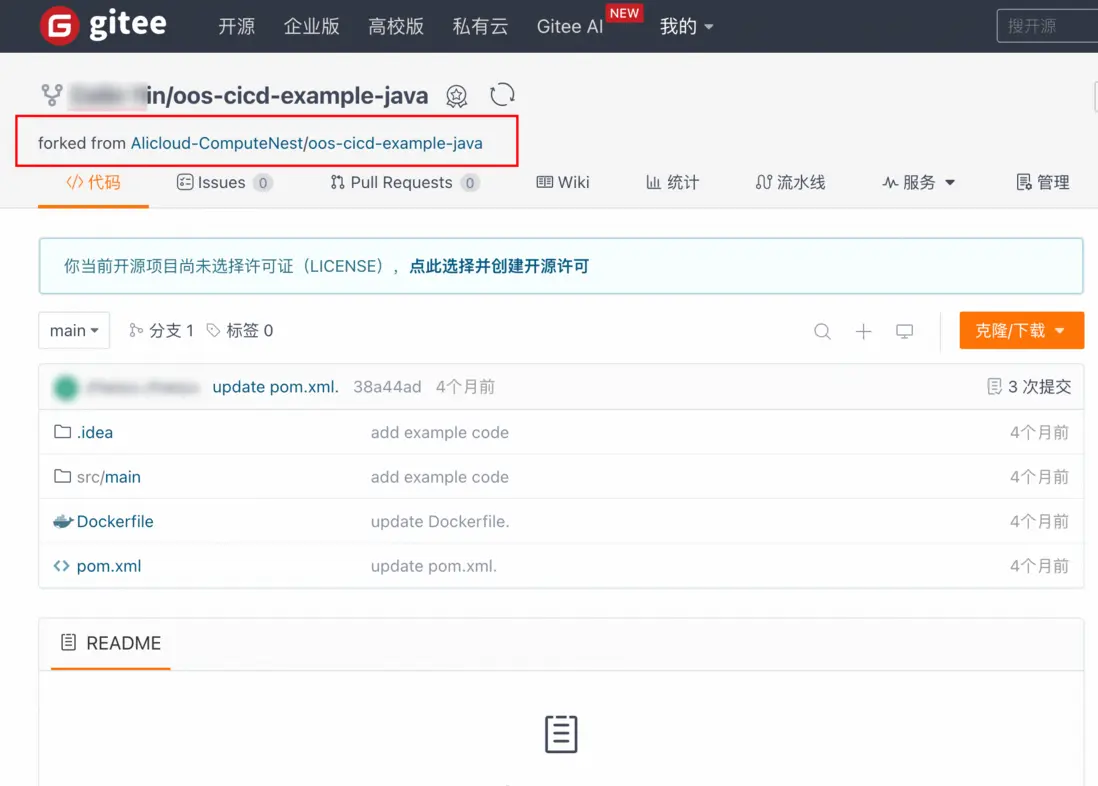Screen dimensions: 1098x786
Task: Open 高校版 in top navigation
Action: 396,27
